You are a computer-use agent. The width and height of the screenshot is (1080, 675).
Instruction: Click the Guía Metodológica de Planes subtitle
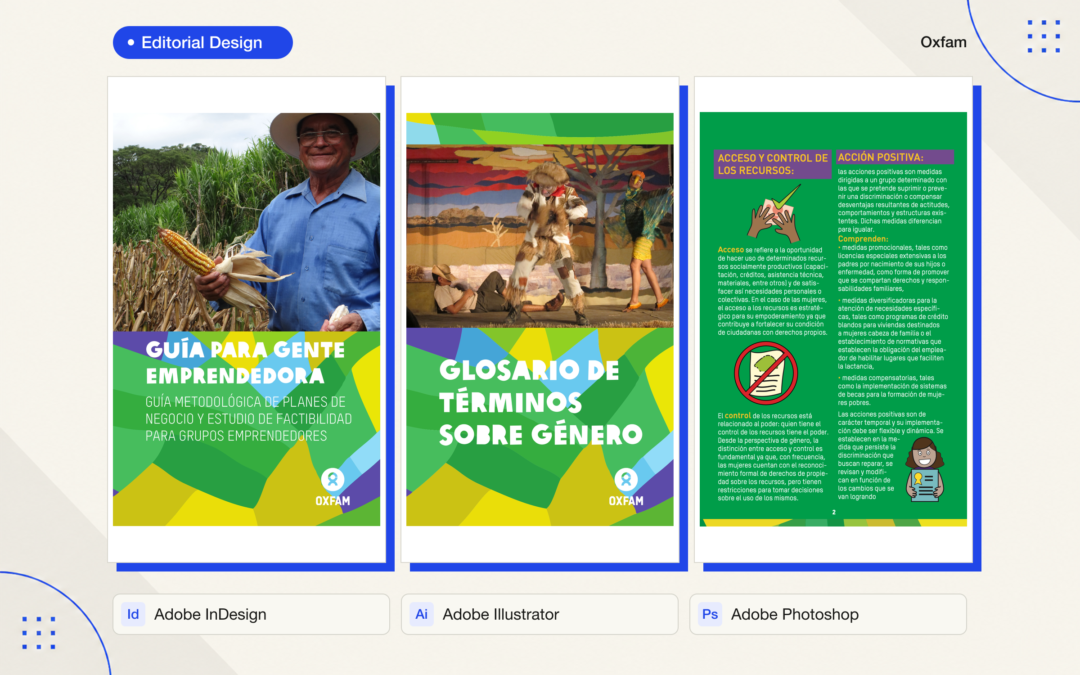tap(249, 419)
